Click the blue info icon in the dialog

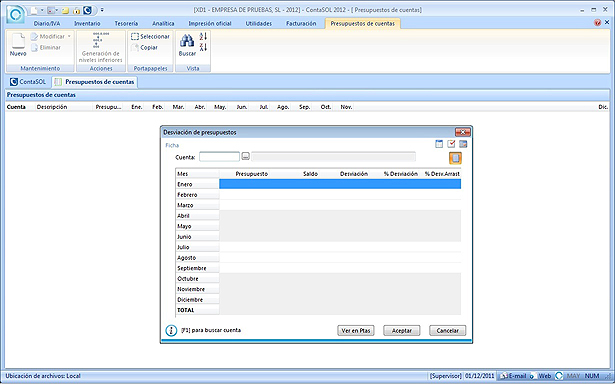click(171, 331)
